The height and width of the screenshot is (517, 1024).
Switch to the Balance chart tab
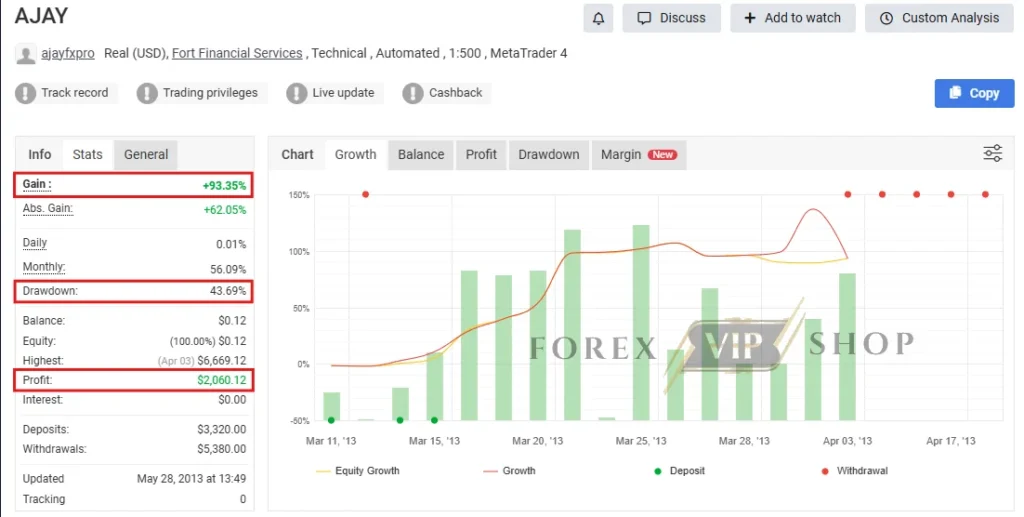pos(421,155)
